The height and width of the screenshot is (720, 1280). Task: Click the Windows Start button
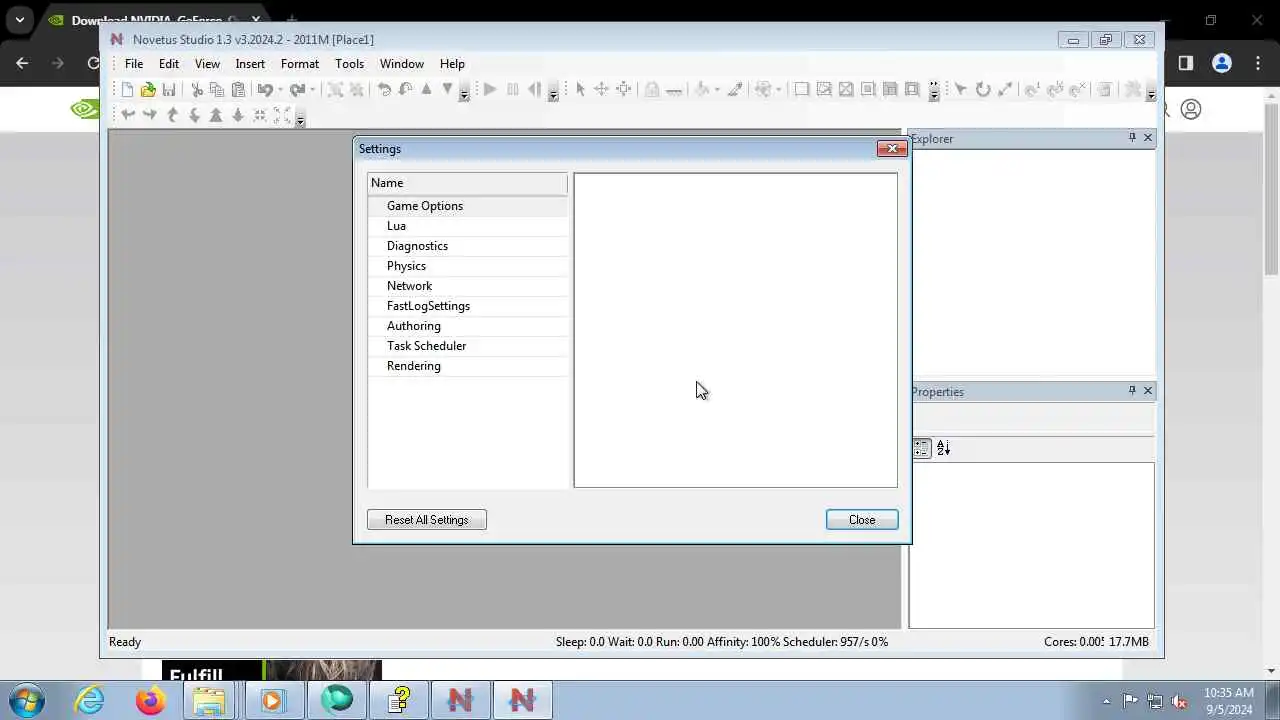pos(27,700)
